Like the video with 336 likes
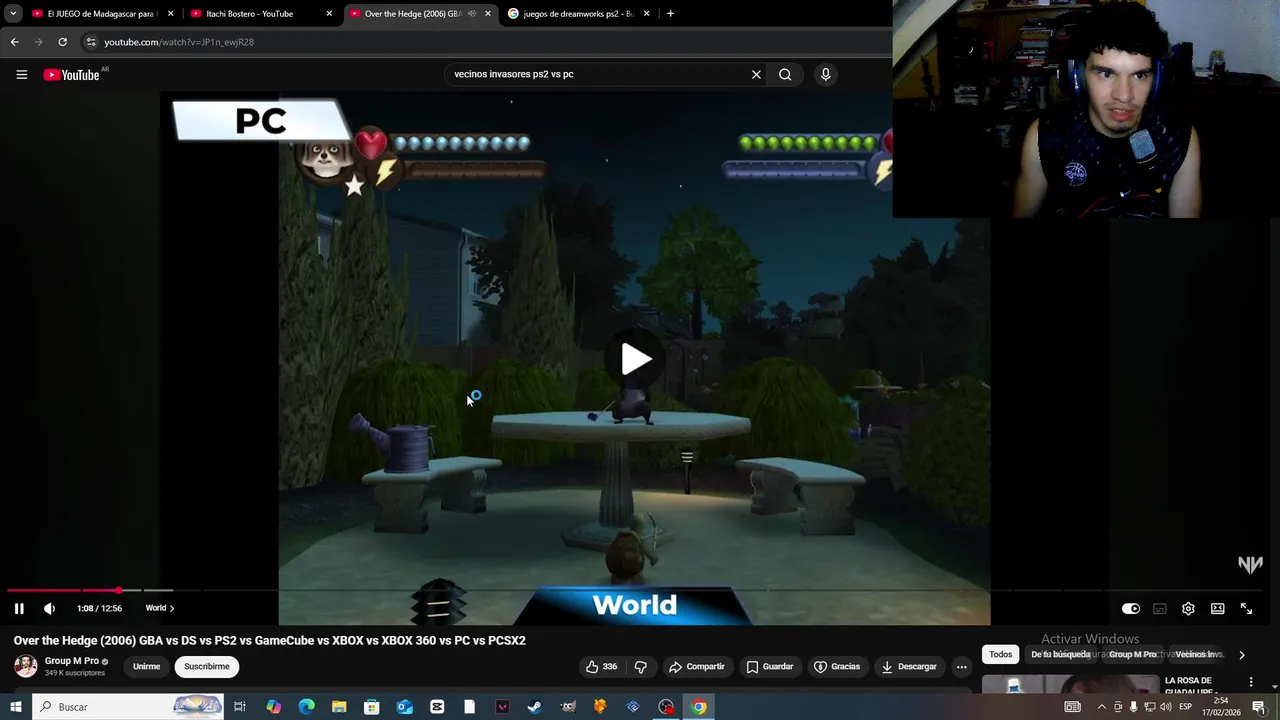 click(x=601, y=666)
